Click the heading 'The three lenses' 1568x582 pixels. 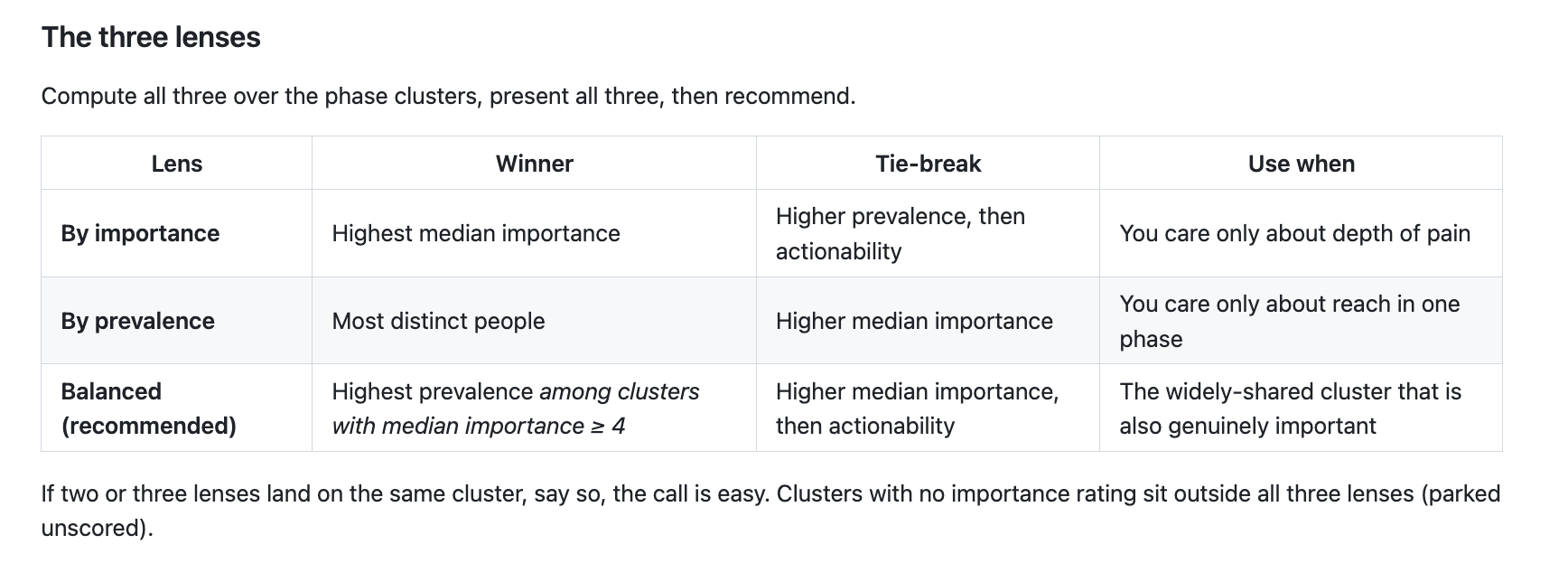coord(151,37)
